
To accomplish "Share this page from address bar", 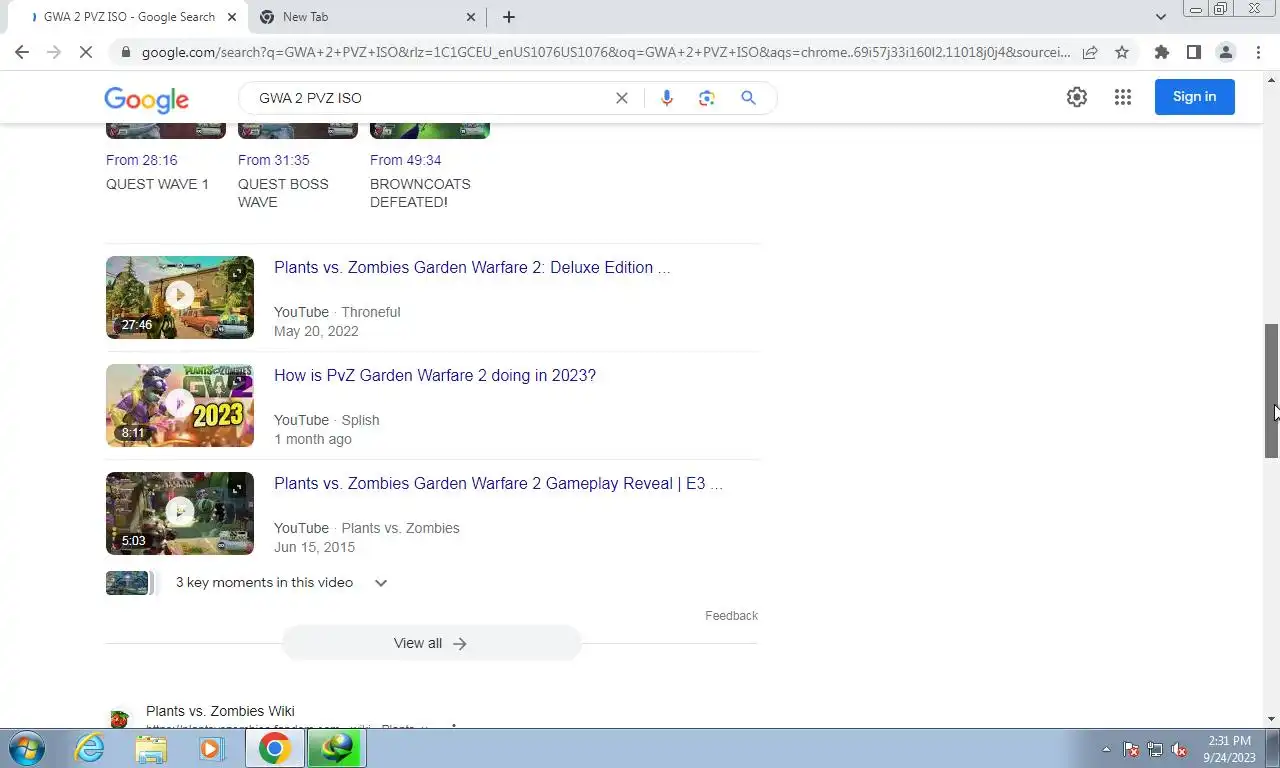I will point(1090,52).
